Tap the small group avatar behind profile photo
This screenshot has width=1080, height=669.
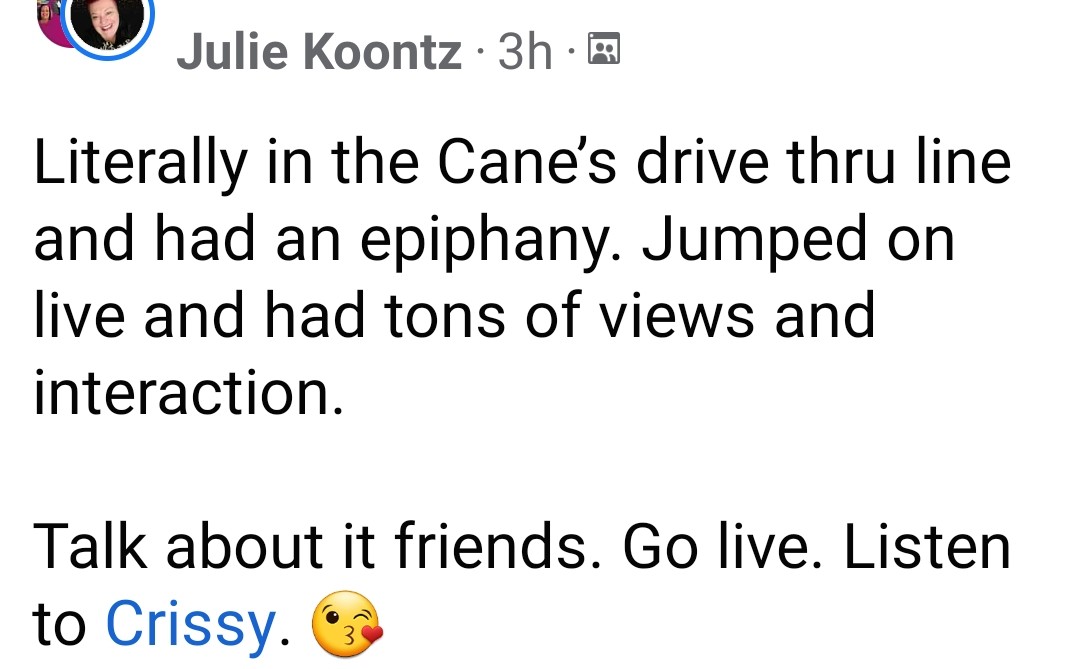tap(50, 22)
